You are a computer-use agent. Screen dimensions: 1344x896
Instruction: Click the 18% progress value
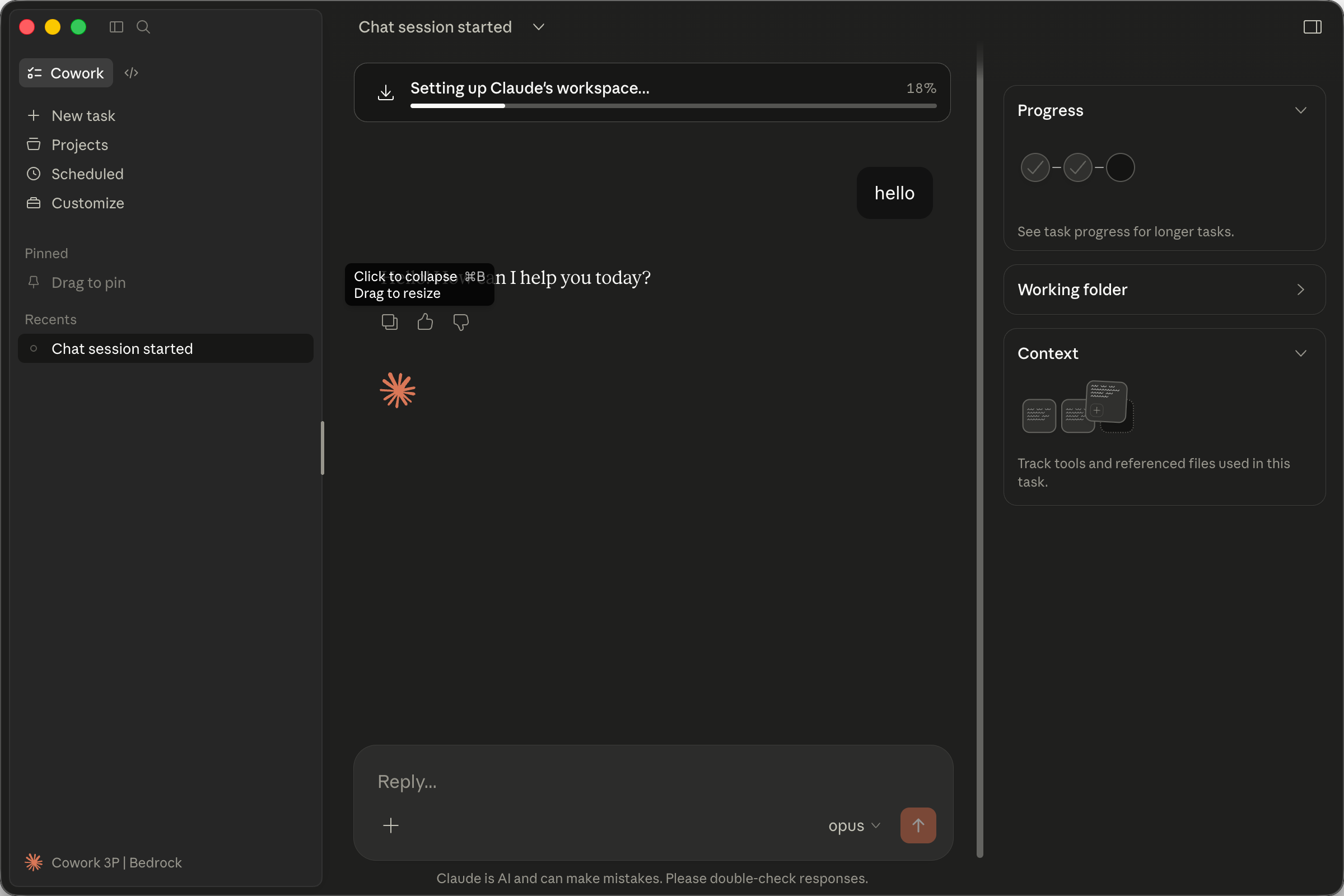tap(921, 88)
